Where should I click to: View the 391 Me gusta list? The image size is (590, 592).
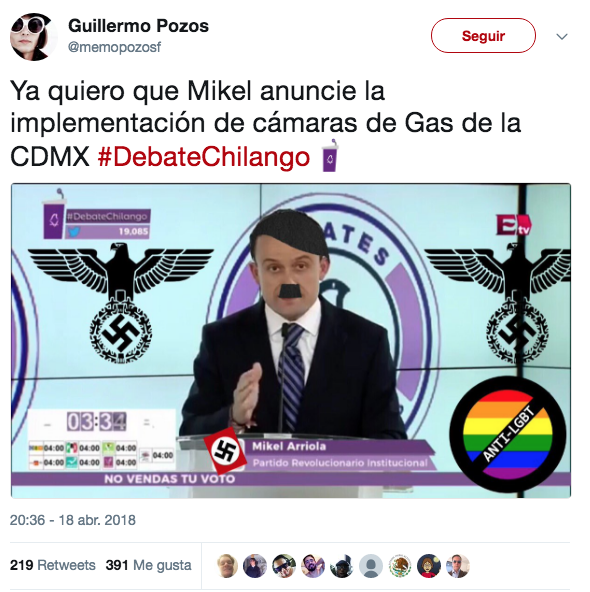point(148,565)
